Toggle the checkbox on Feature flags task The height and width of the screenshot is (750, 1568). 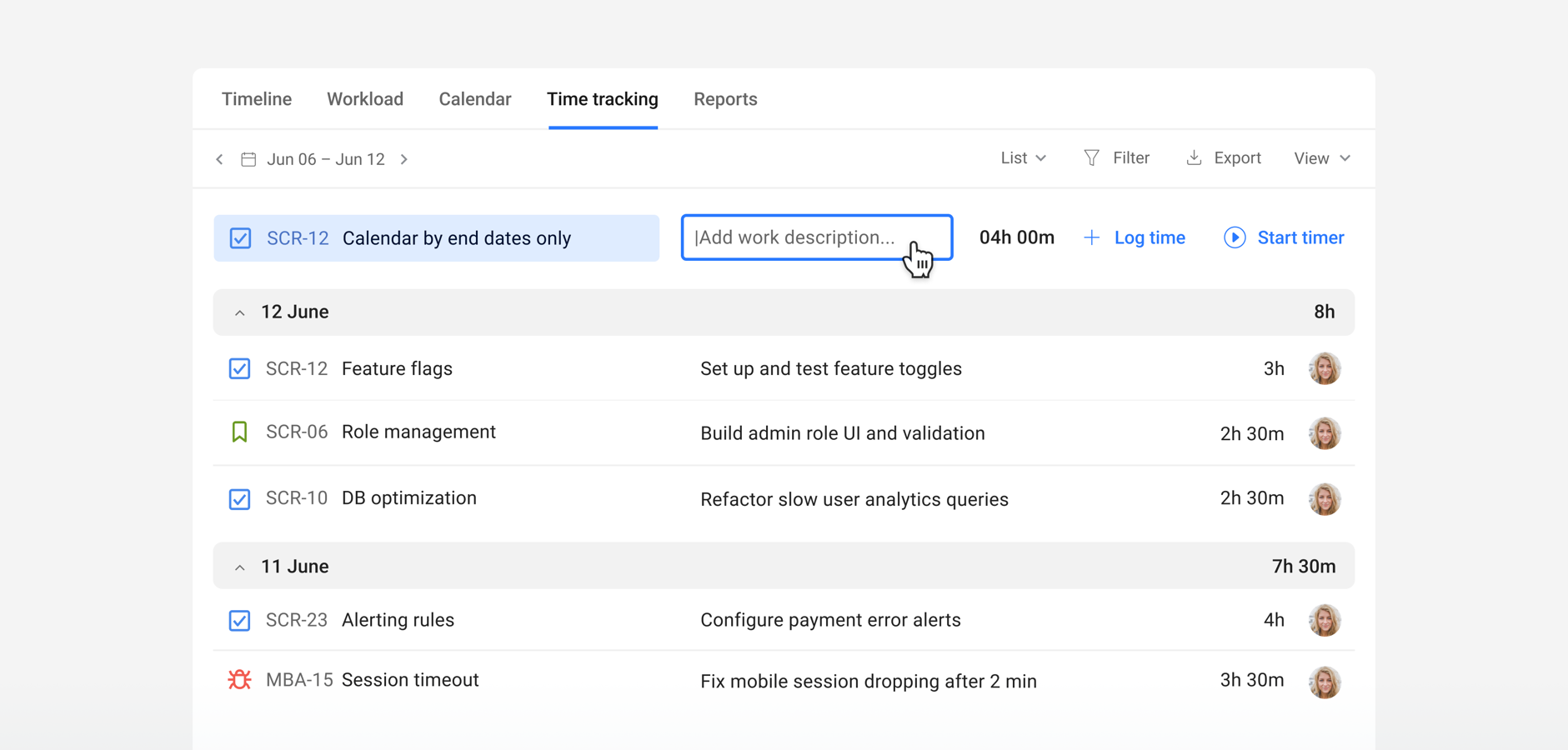pyautogui.click(x=239, y=368)
